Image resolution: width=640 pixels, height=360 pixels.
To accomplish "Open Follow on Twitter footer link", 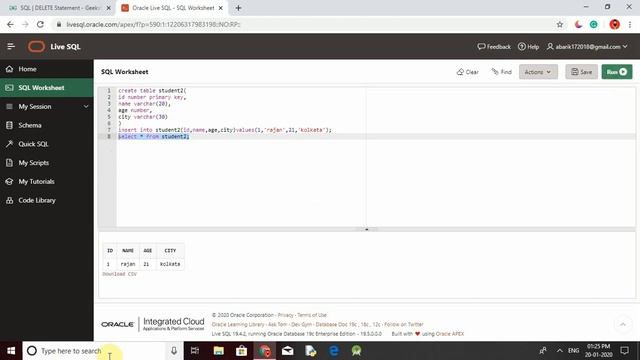I will (404, 324).
